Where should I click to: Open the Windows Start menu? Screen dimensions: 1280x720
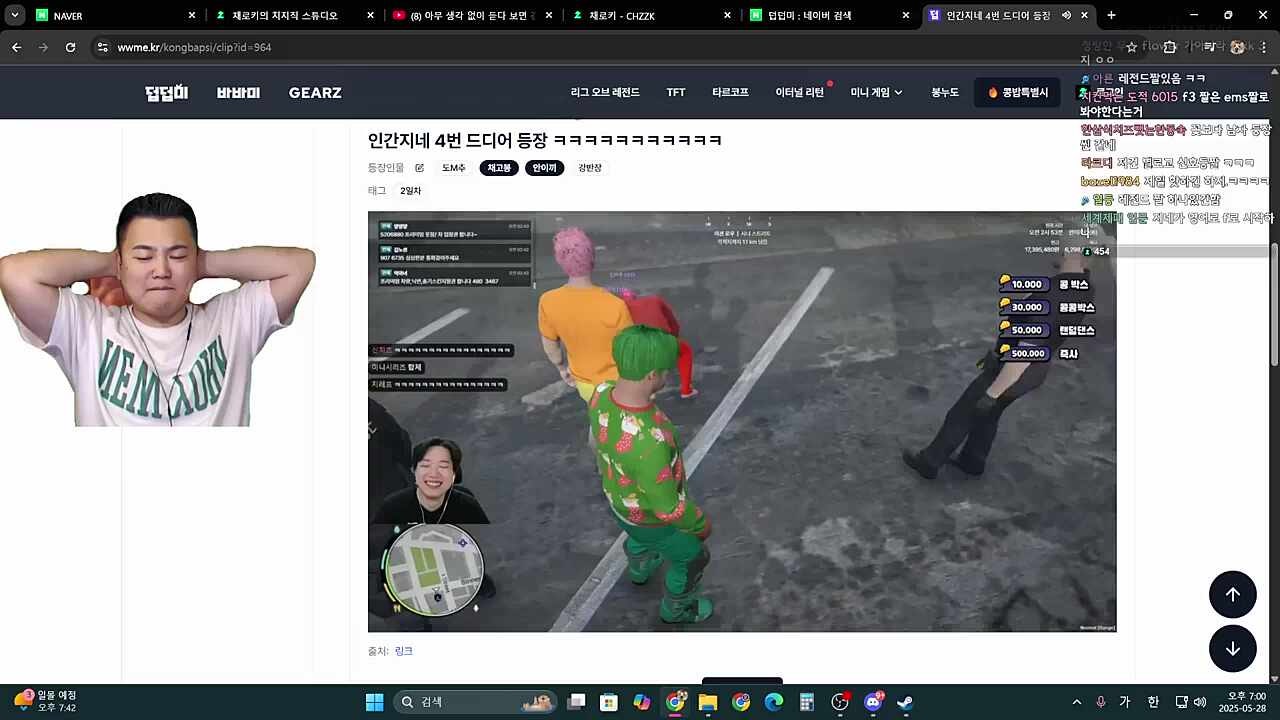[x=374, y=702]
